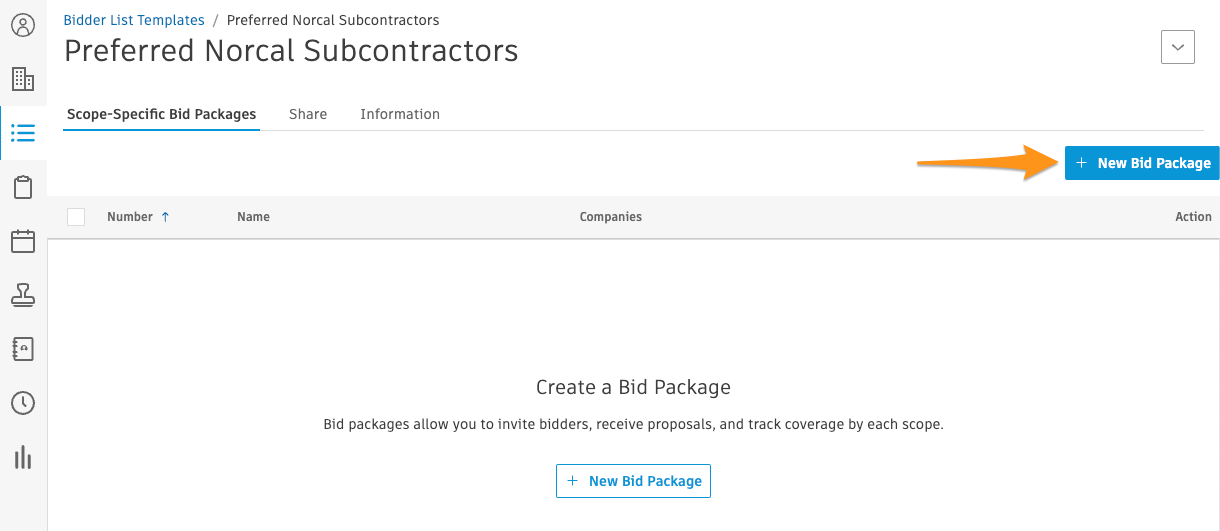Click the blue New Bid Package button
1220x531 pixels.
tap(1142, 163)
